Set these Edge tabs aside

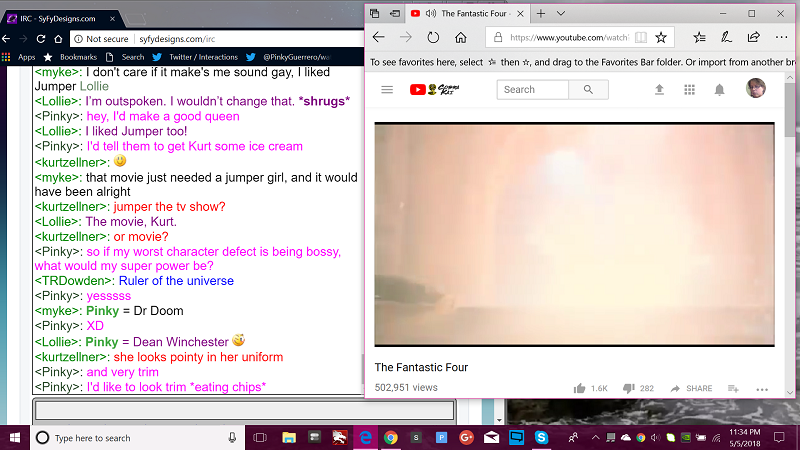[395, 14]
